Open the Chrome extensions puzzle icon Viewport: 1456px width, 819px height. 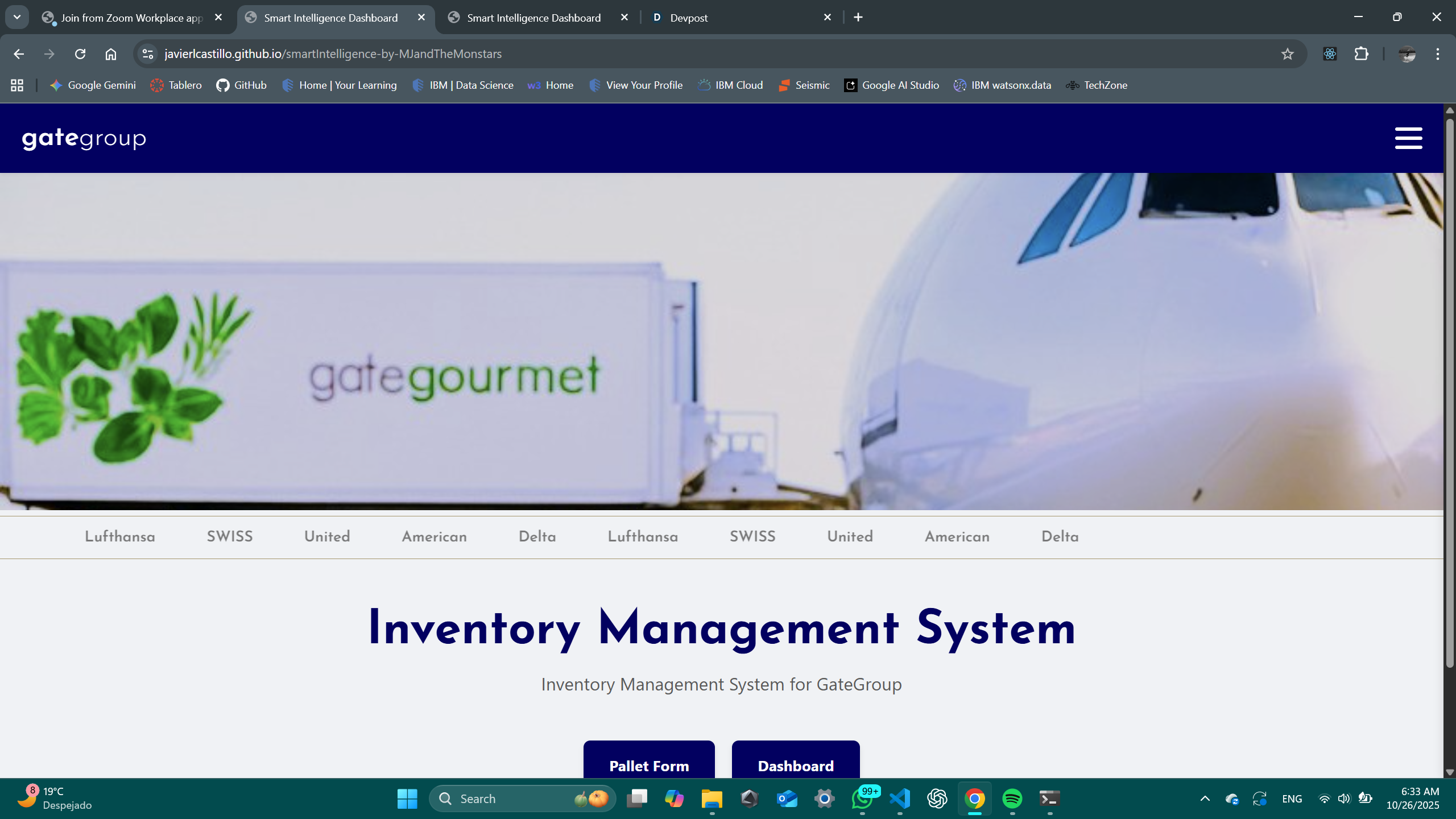[1362, 54]
